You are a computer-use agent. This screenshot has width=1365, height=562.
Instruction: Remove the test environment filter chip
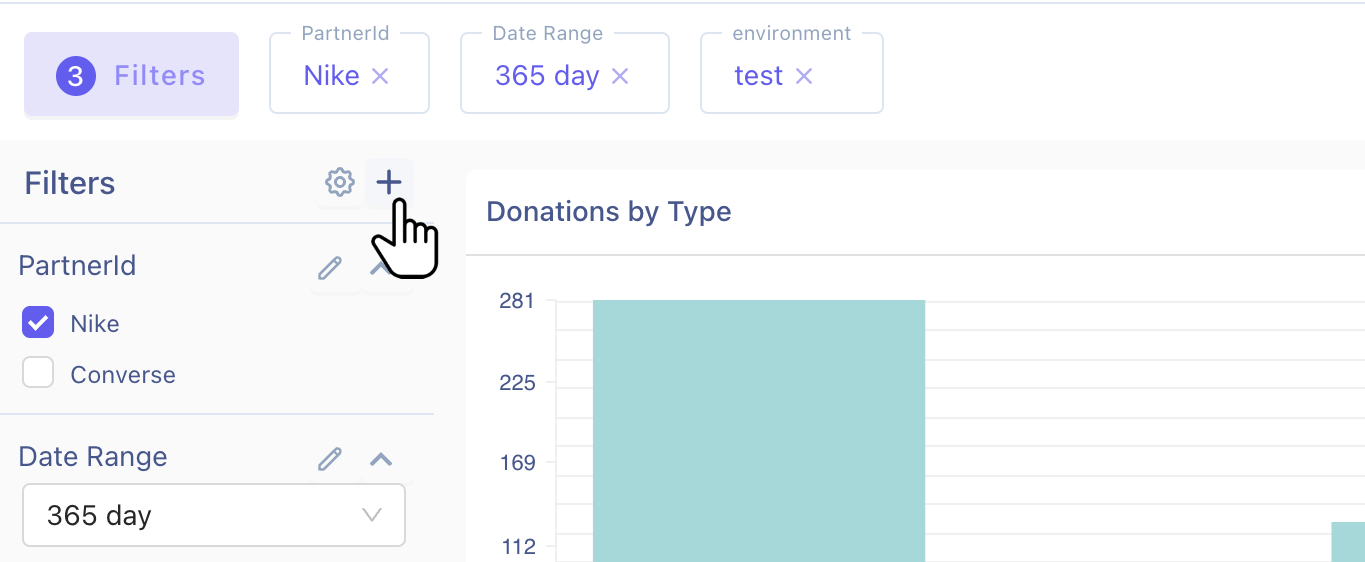[x=804, y=76]
